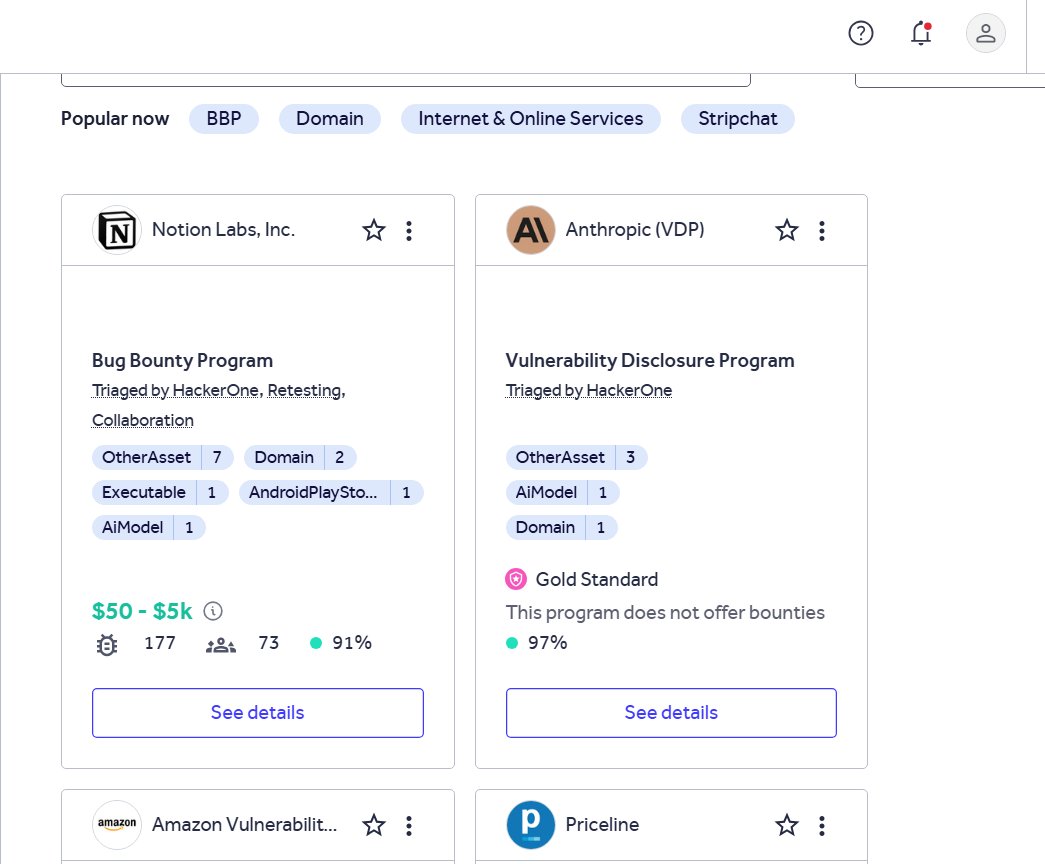Star the Amazon Vulnerability program

[x=374, y=825]
